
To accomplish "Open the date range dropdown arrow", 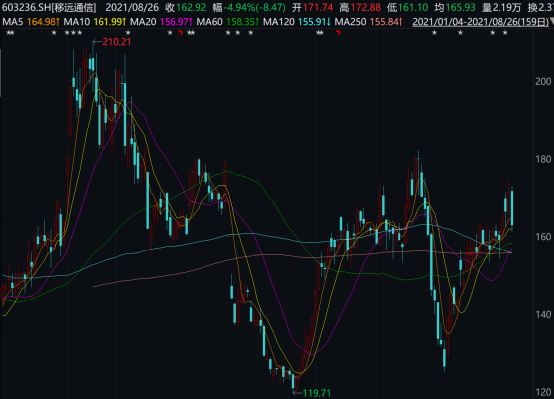I will click(552, 22).
